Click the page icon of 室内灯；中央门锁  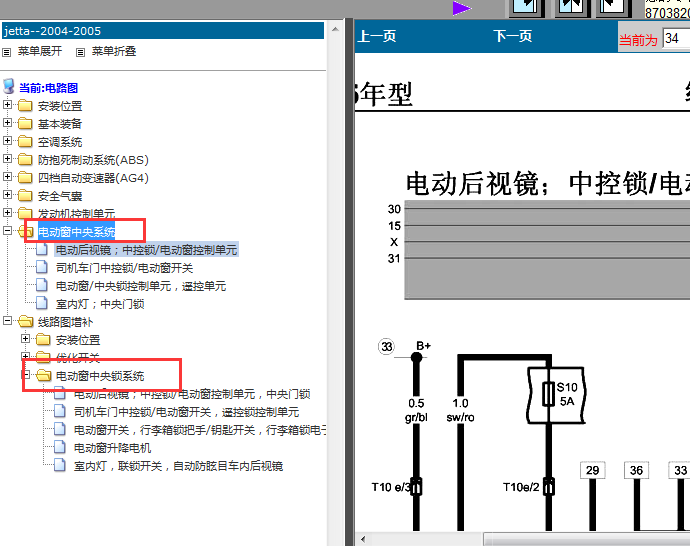tap(42, 304)
